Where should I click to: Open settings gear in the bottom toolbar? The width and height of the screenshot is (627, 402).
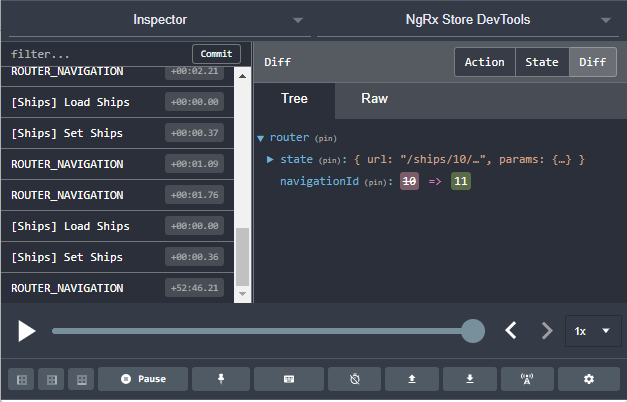(x=589, y=379)
